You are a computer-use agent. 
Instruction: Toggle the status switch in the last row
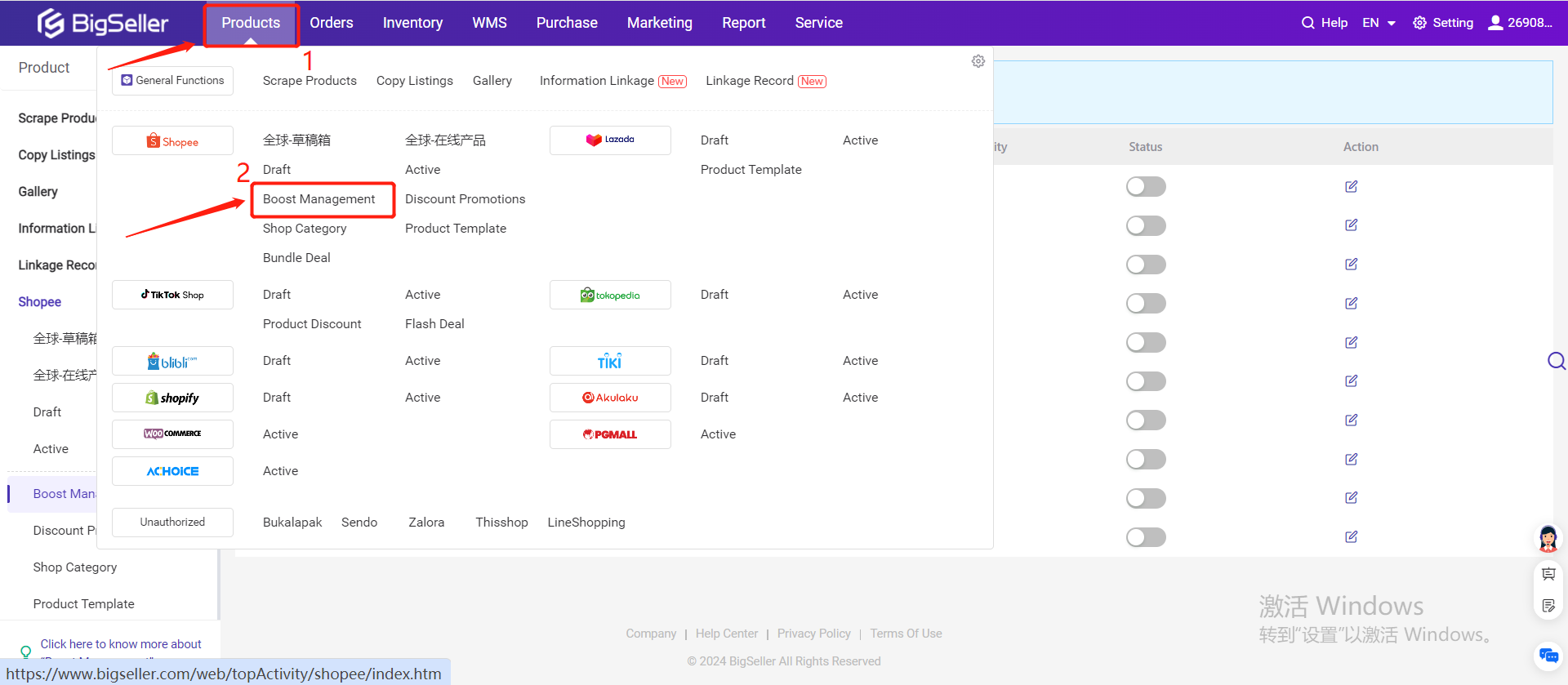coord(1145,537)
